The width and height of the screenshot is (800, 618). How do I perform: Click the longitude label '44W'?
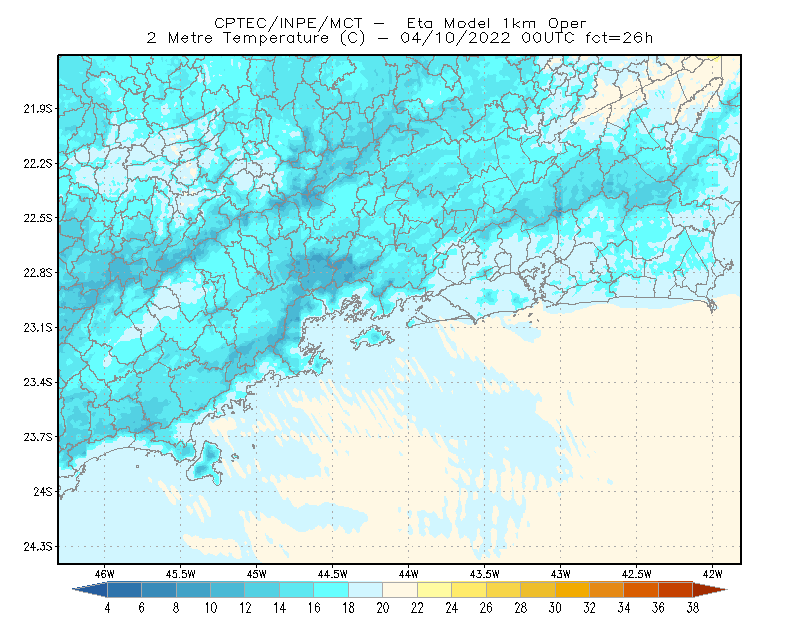409,574
